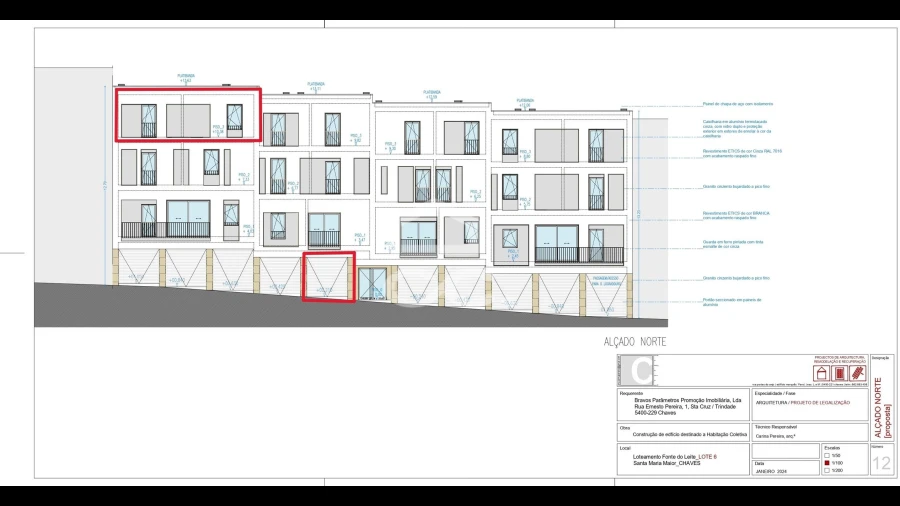Click the PROJETO DE LEGALIZAÇÃO red text
The height and width of the screenshot is (506, 900).
tap(818, 402)
